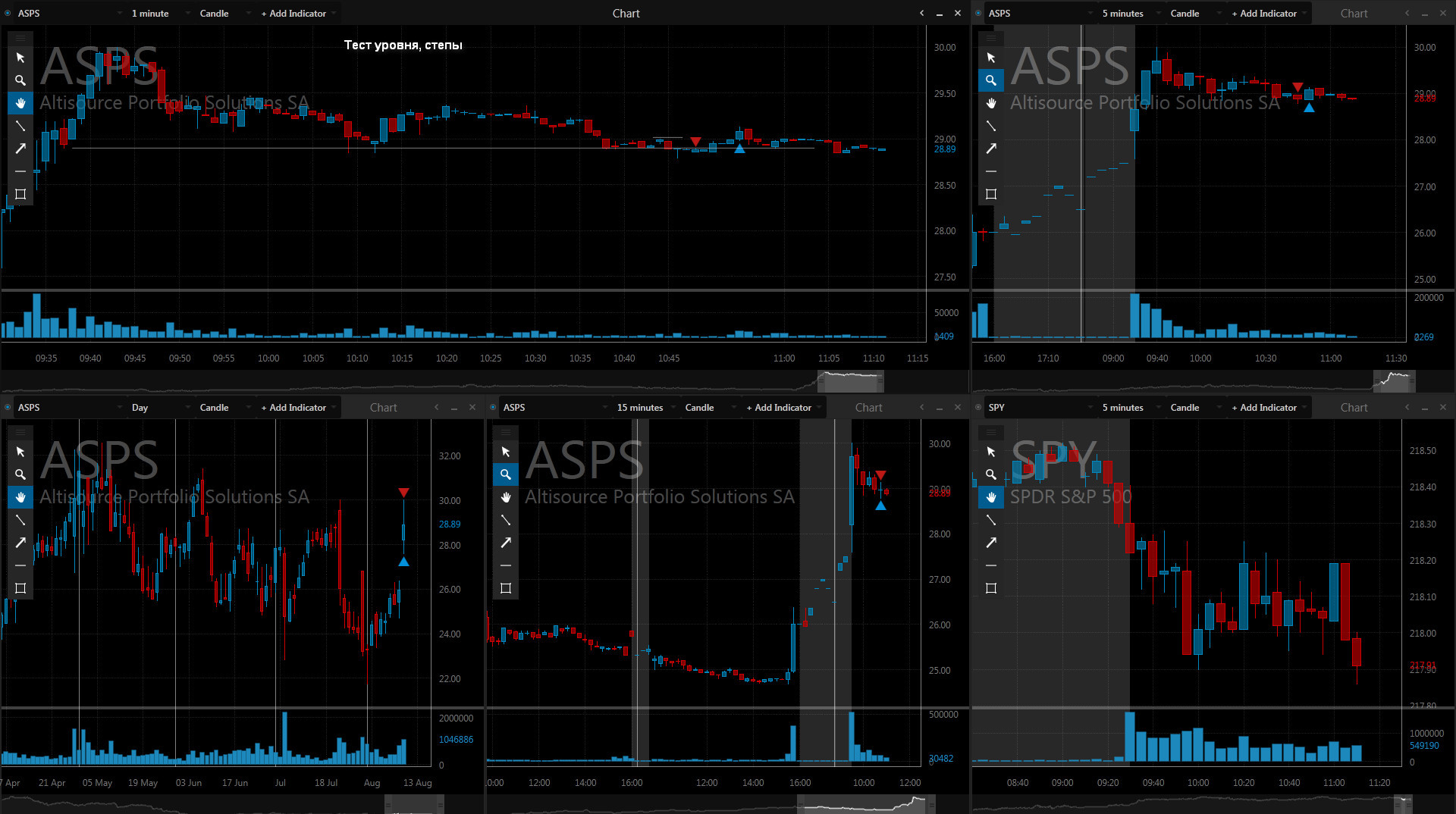Click the blue up-triangle marker in 1-minute chart
1456x814 pixels.
pyautogui.click(x=739, y=149)
